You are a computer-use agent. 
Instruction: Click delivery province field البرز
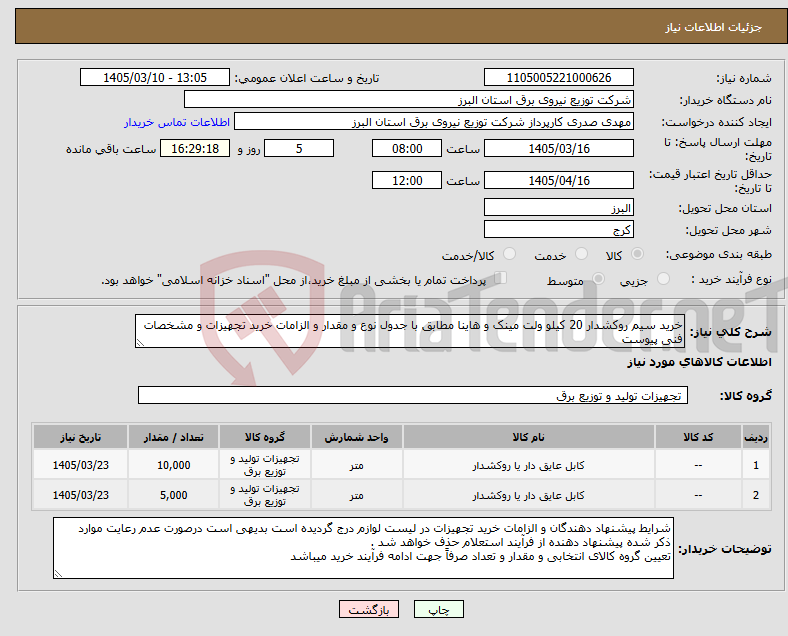[558, 207]
